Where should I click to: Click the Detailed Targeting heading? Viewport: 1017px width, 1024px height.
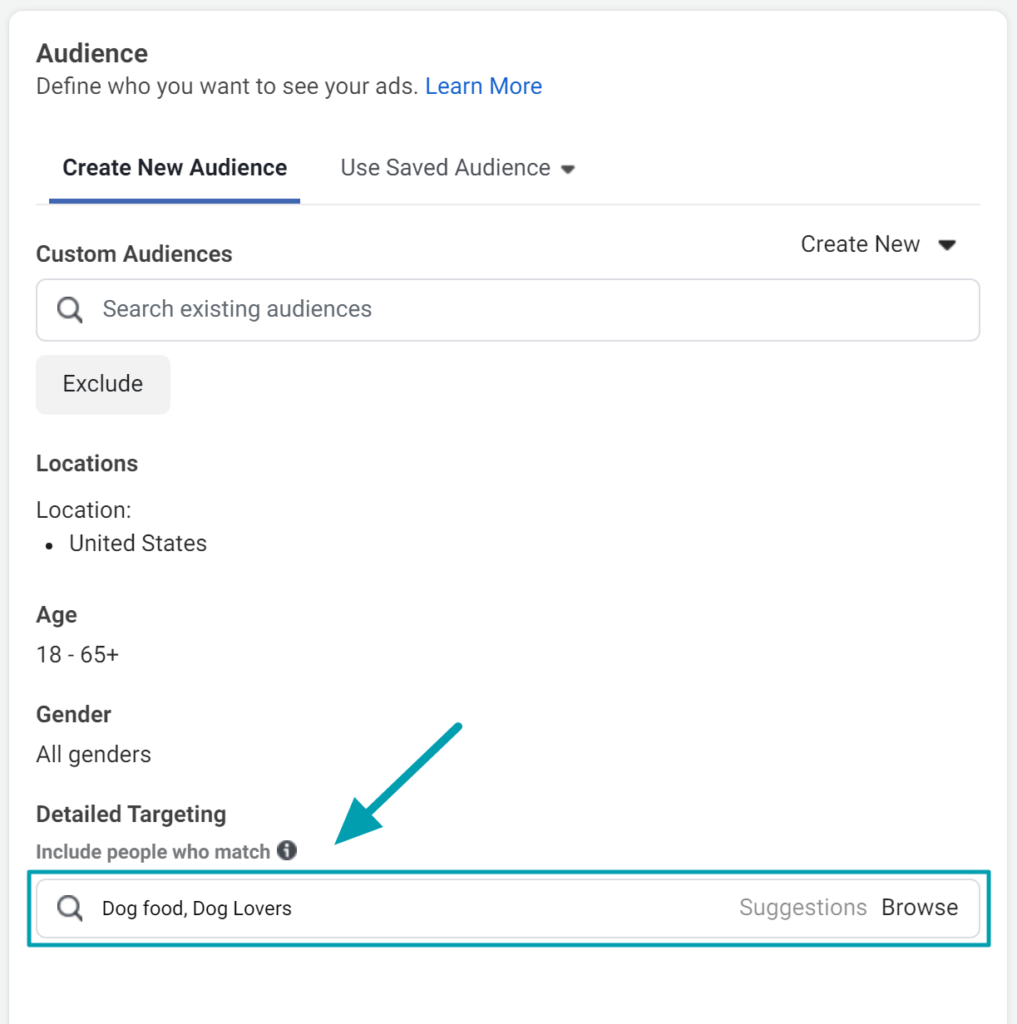point(131,814)
